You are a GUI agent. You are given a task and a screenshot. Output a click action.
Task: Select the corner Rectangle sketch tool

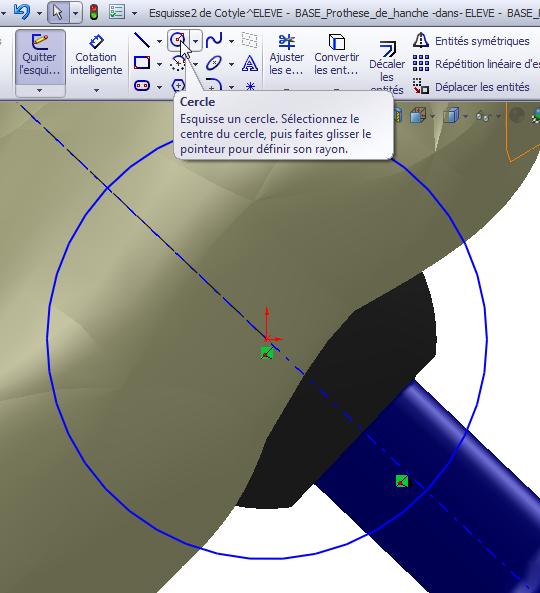click(x=142, y=63)
